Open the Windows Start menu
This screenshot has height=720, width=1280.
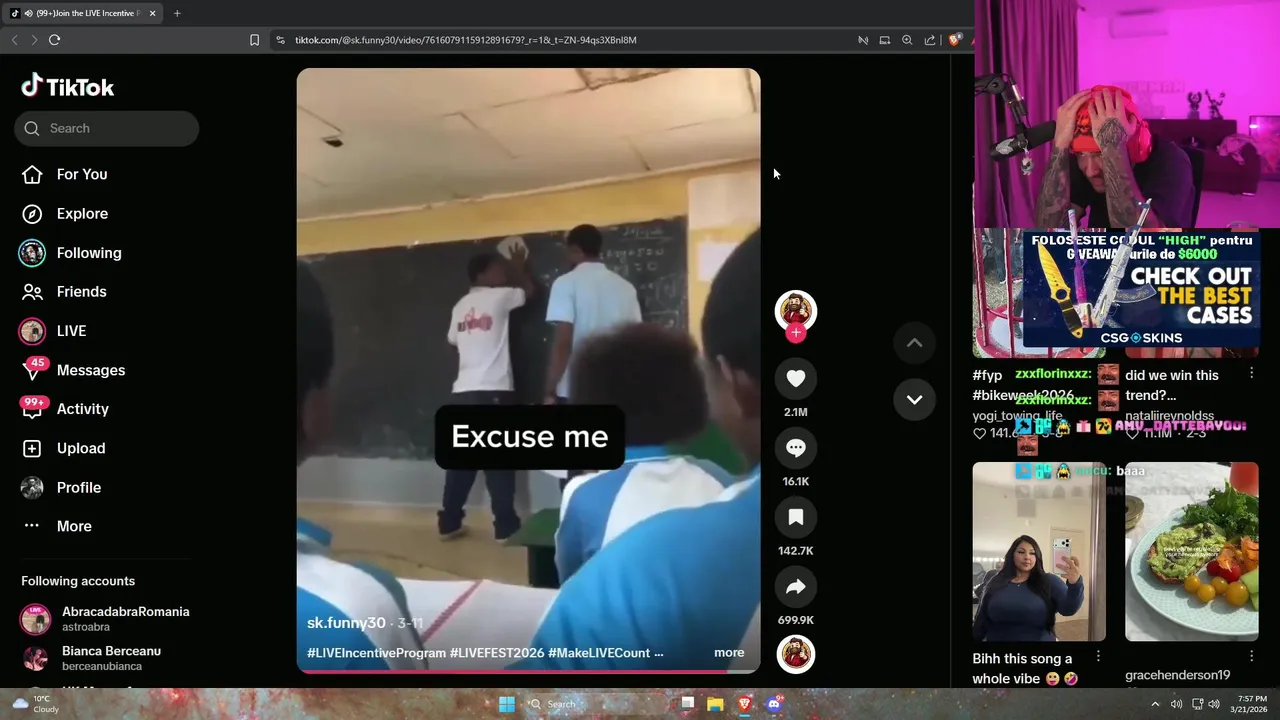[507, 704]
